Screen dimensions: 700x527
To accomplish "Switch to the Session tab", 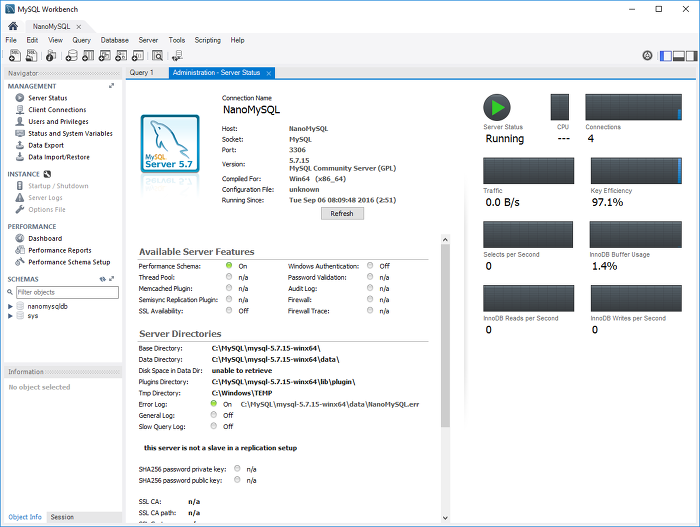I will point(62,517).
